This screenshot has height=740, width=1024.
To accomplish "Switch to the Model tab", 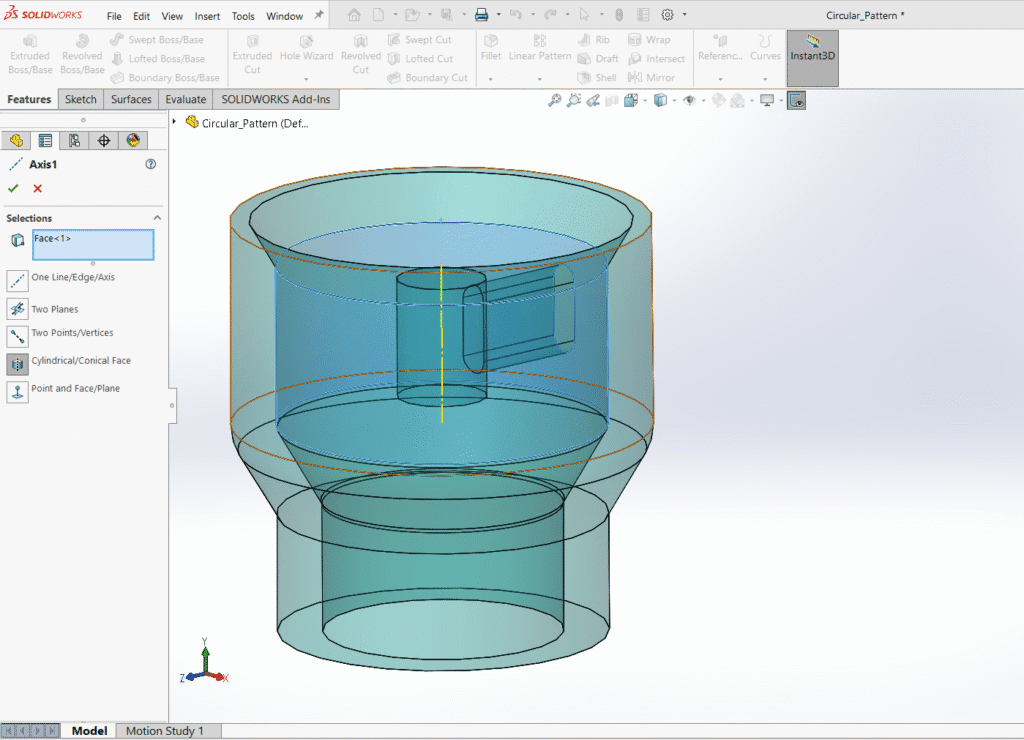I will 89,731.
